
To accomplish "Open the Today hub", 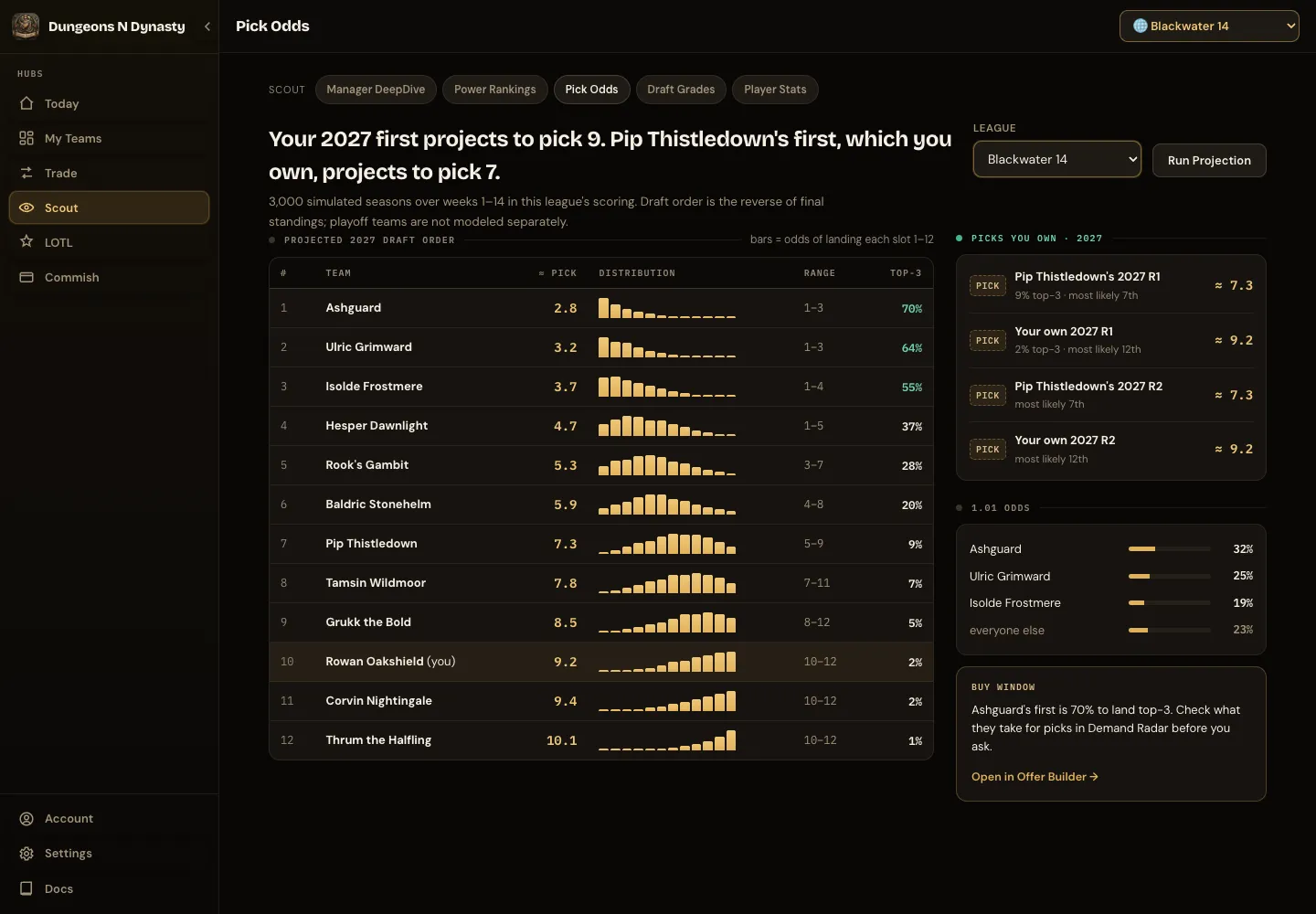I will [x=109, y=103].
